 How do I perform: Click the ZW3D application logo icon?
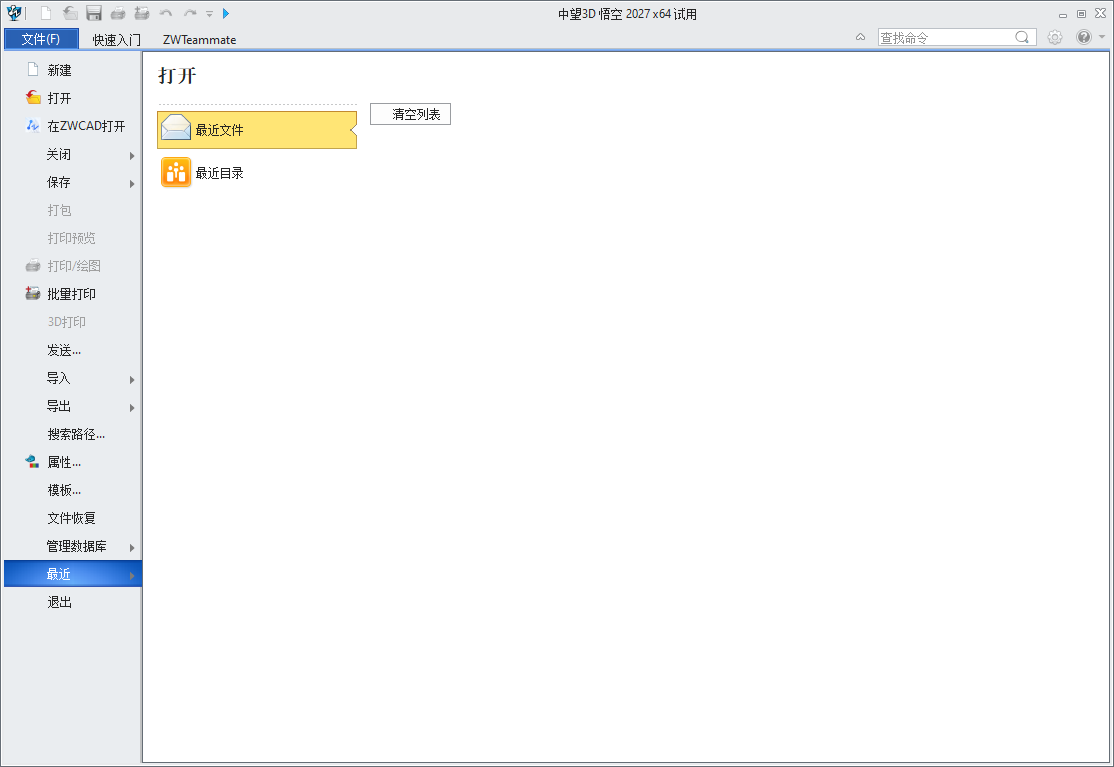click(13, 13)
